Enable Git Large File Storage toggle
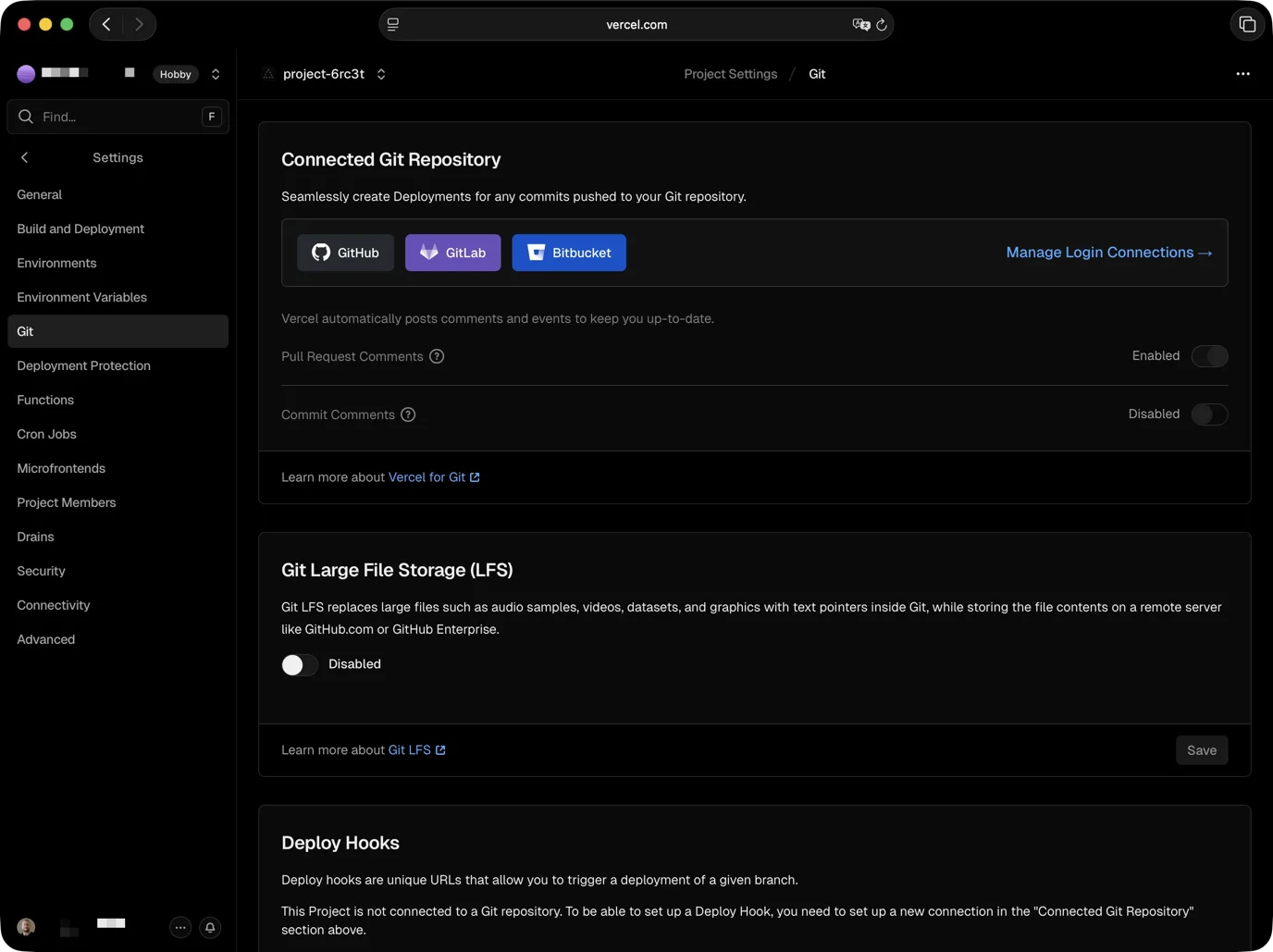Image resolution: width=1273 pixels, height=952 pixels. coord(299,664)
